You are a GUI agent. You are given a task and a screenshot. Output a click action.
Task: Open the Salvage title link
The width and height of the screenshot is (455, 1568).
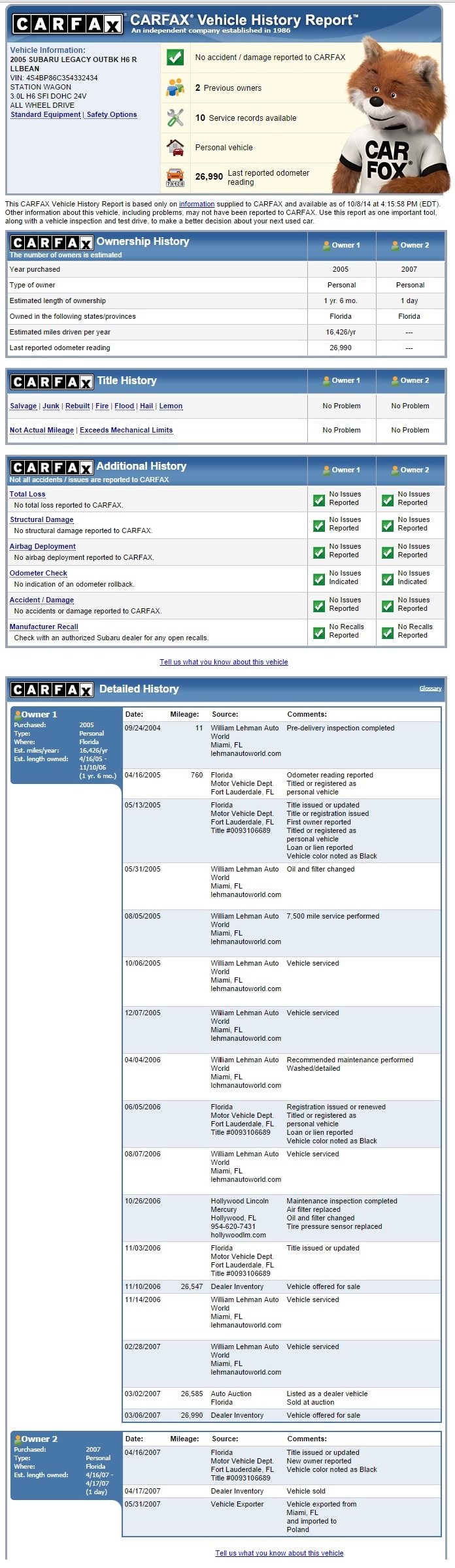pos(24,406)
